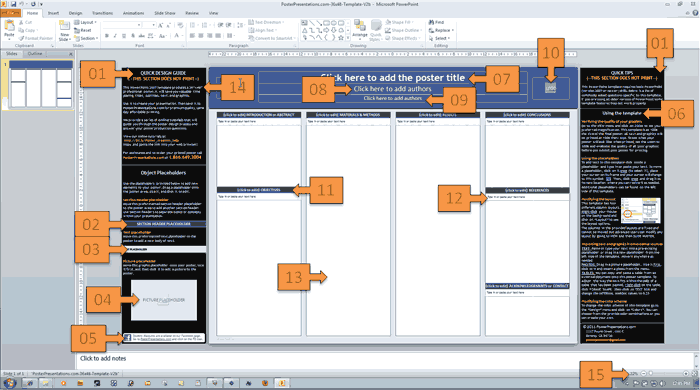Click the Arrange icon in Drawing group
700x390 pixels.
pos(359,27)
